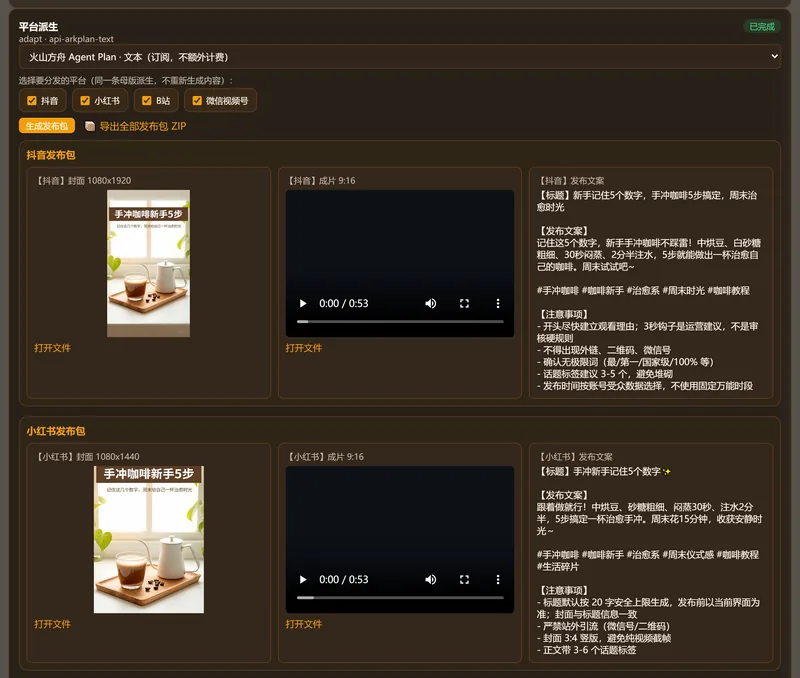Image resolution: width=800 pixels, height=678 pixels.
Task: Click the 【标题】手冲新手记住5个数字 line
Action: [604, 471]
